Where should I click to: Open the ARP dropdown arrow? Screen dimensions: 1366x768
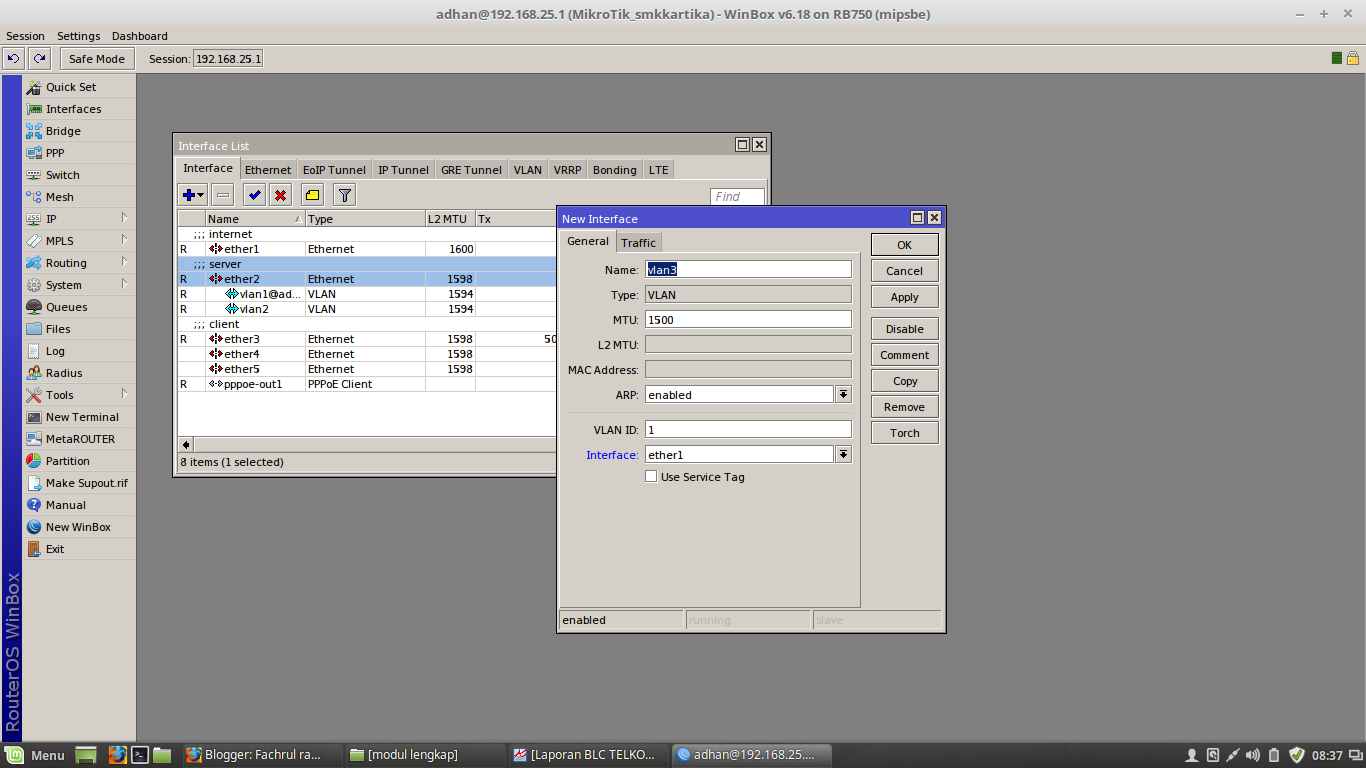pos(843,395)
